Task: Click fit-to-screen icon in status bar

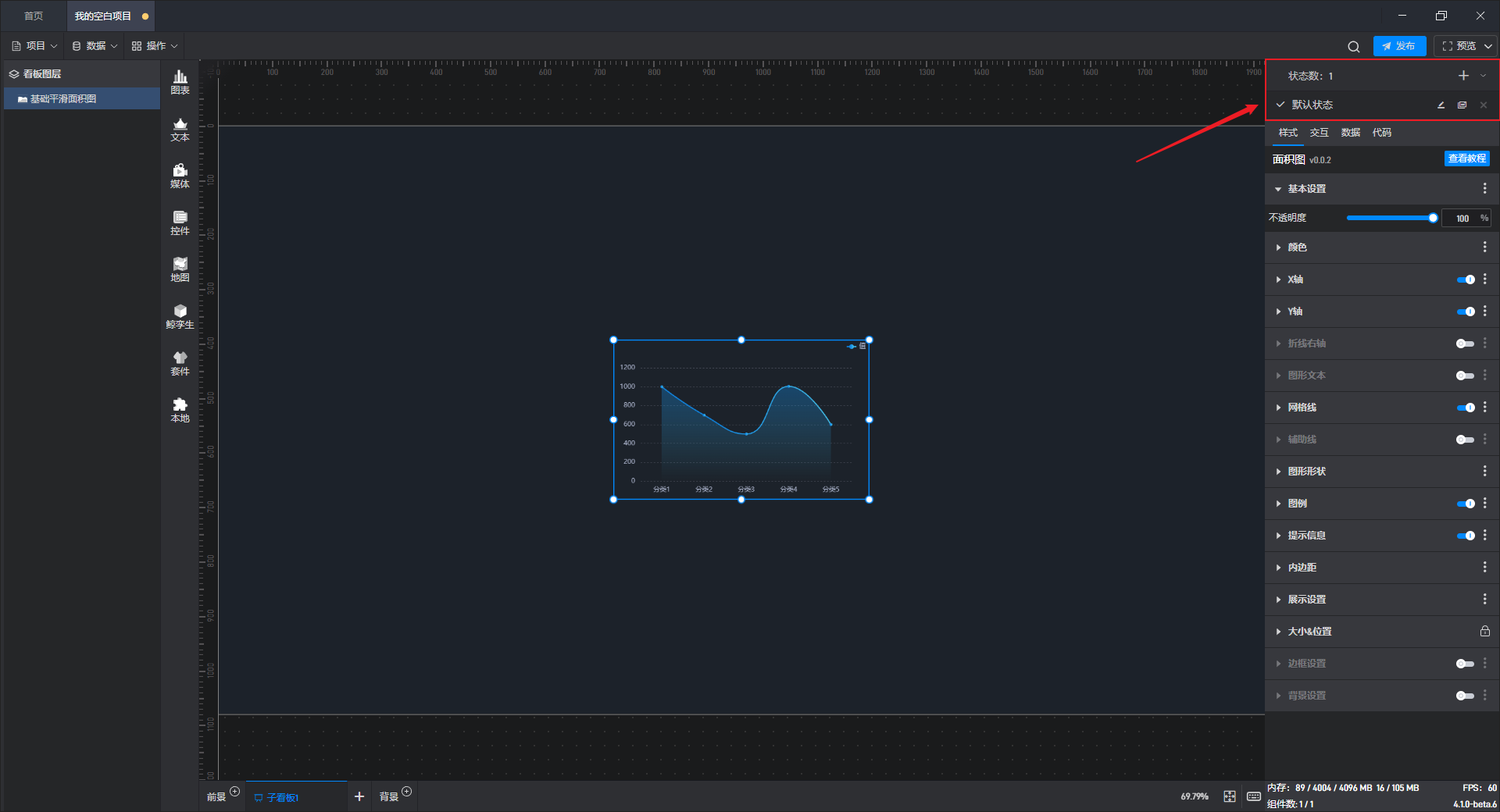Action: 1230,796
